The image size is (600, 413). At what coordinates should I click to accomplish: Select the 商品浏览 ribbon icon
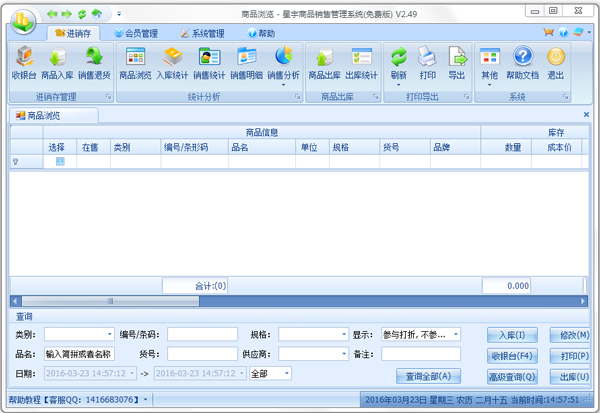[135, 64]
